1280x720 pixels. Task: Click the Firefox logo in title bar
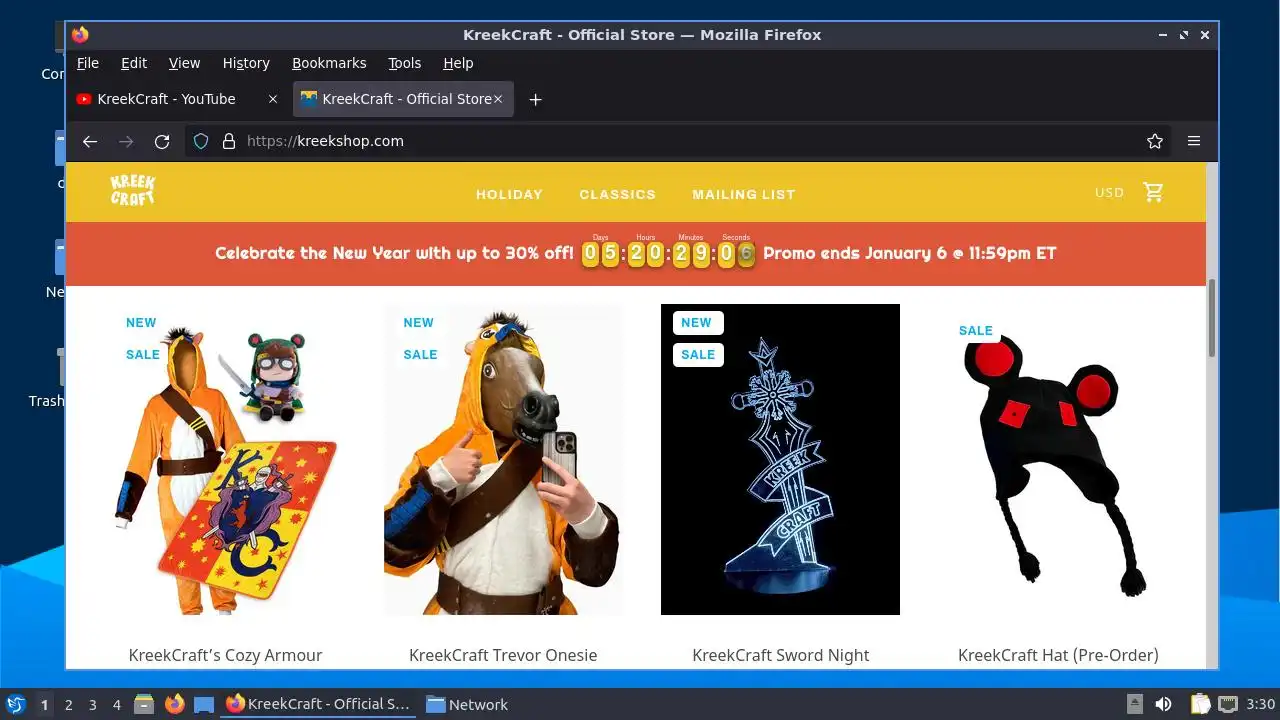[x=80, y=34]
